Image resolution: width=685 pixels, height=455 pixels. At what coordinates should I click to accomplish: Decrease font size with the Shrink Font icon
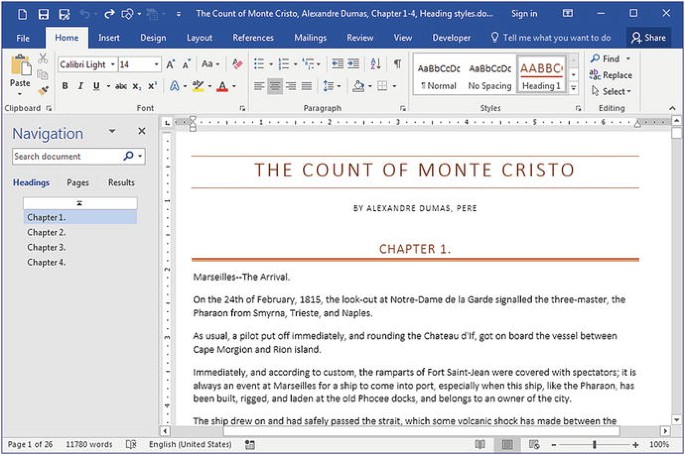point(187,64)
